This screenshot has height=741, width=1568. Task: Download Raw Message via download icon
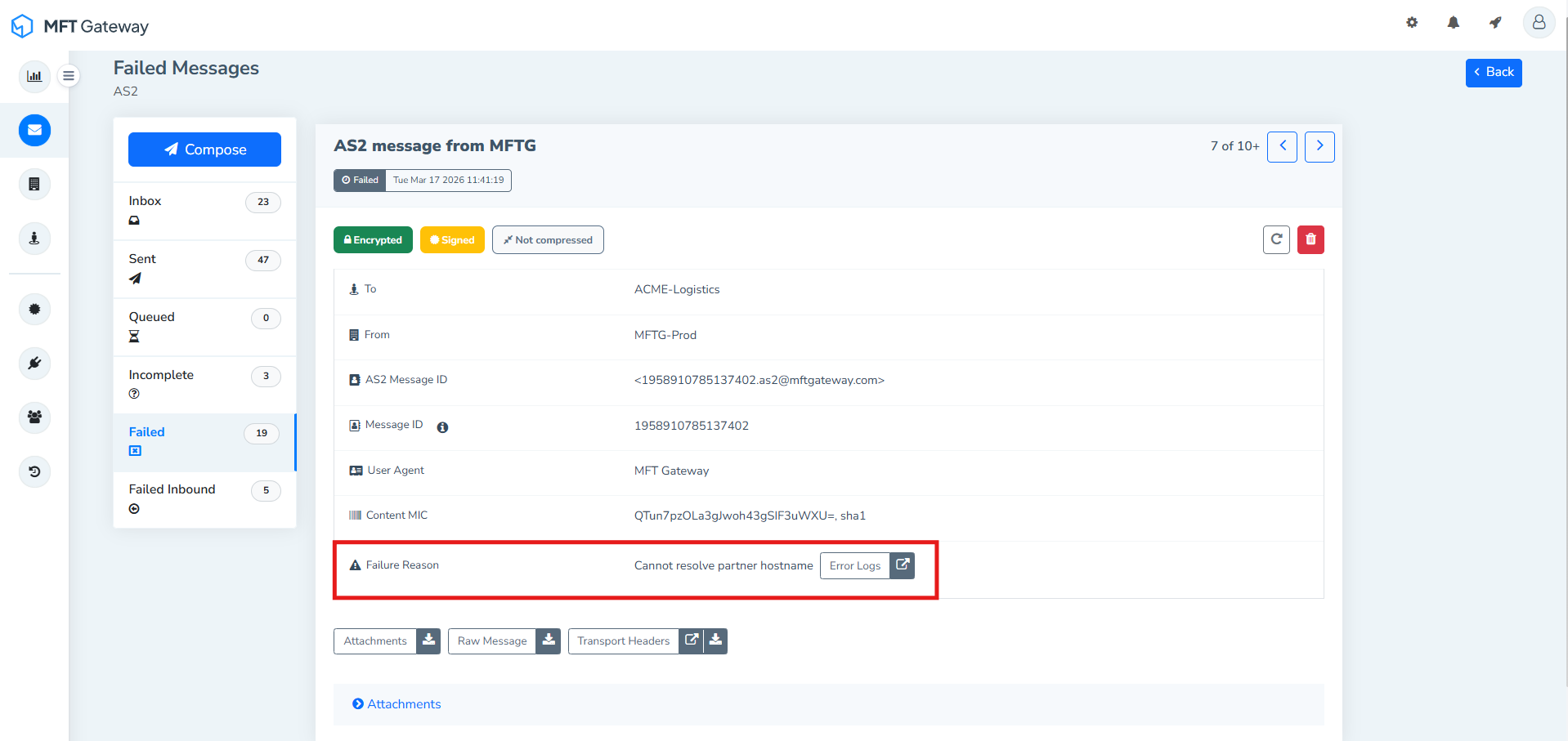click(x=549, y=641)
